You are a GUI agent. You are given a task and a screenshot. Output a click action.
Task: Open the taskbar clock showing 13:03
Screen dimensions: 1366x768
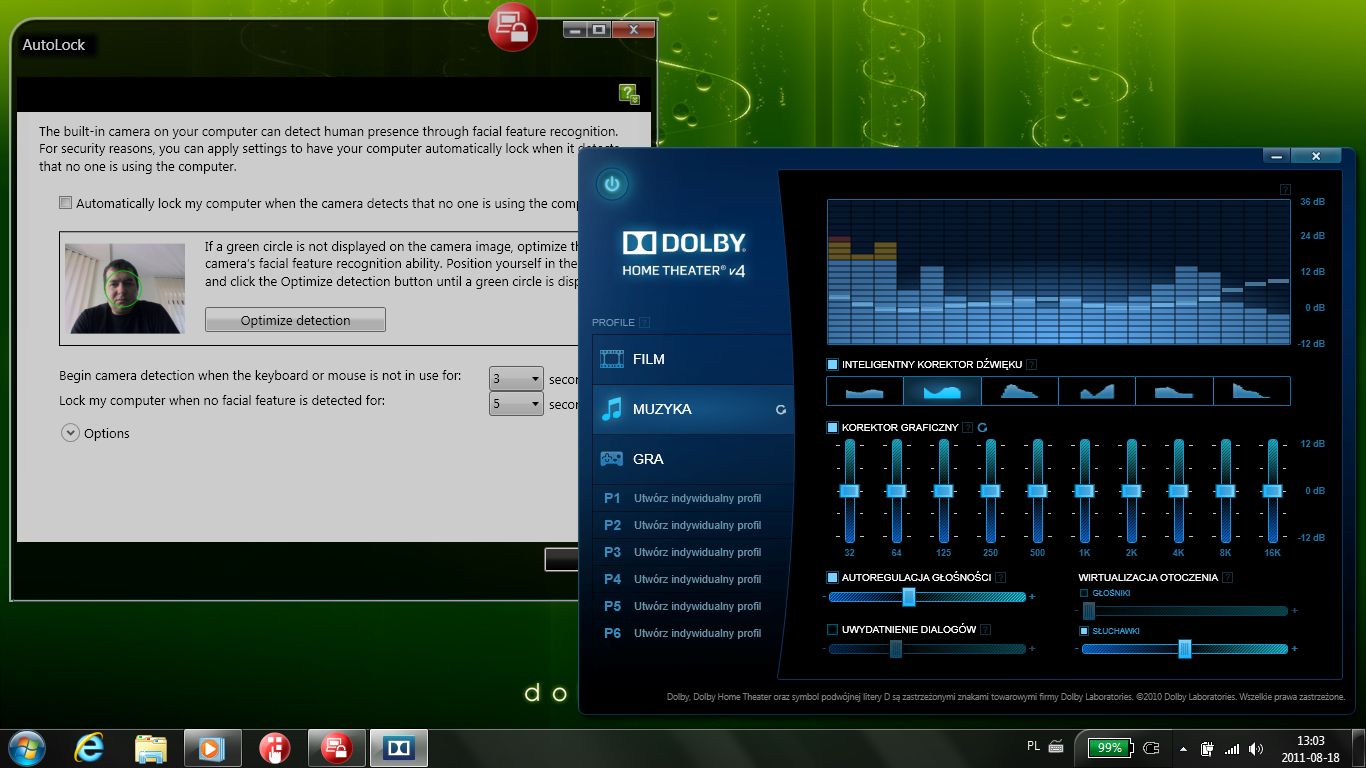[x=1310, y=748]
